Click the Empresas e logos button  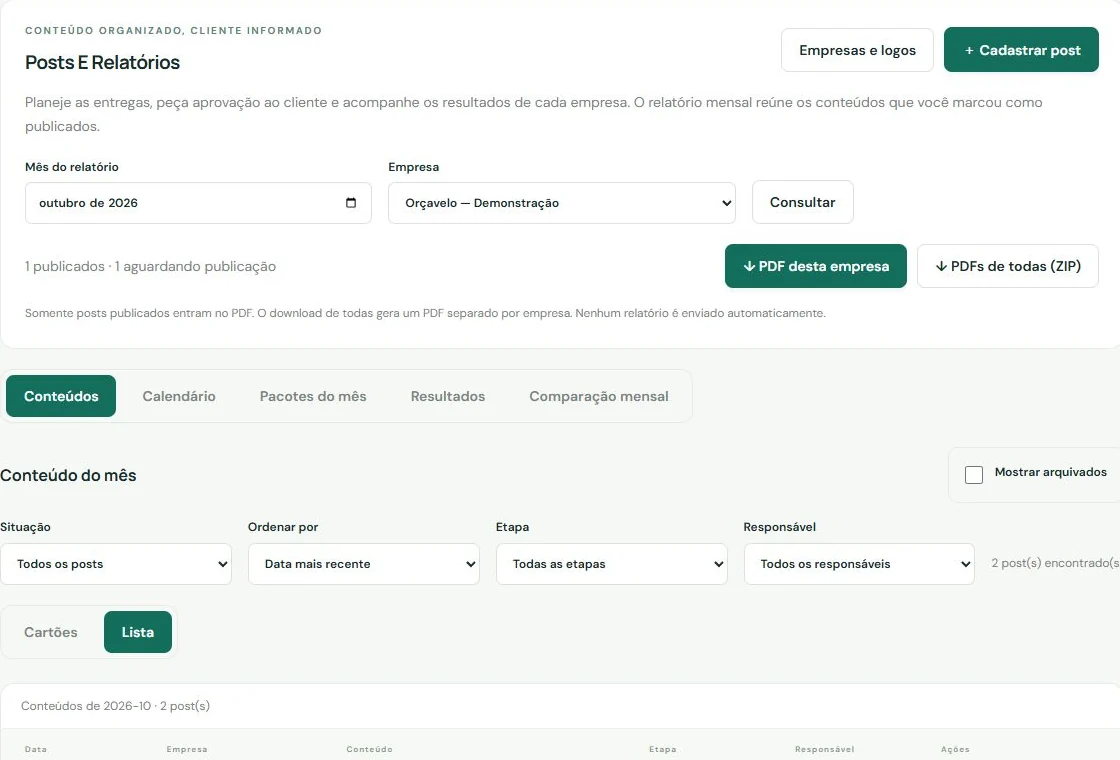pyautogui.click(x=857, y=50)
